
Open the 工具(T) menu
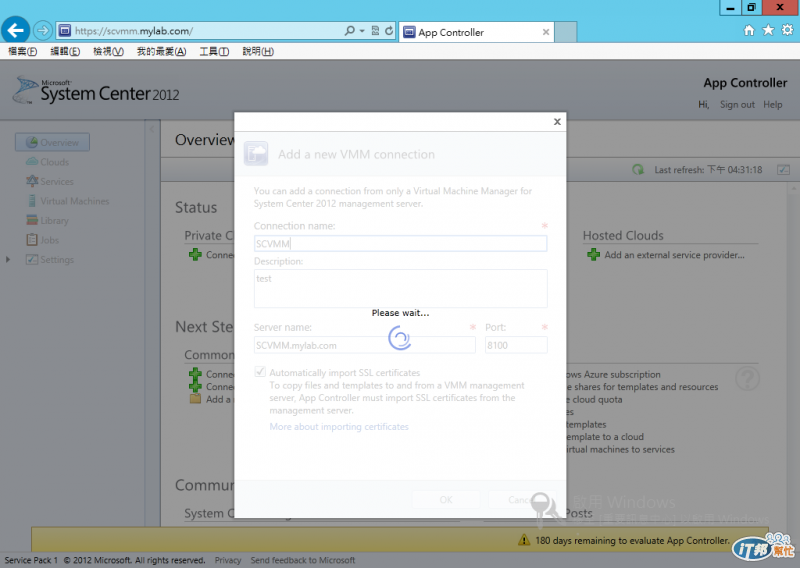tap(214, 51)
